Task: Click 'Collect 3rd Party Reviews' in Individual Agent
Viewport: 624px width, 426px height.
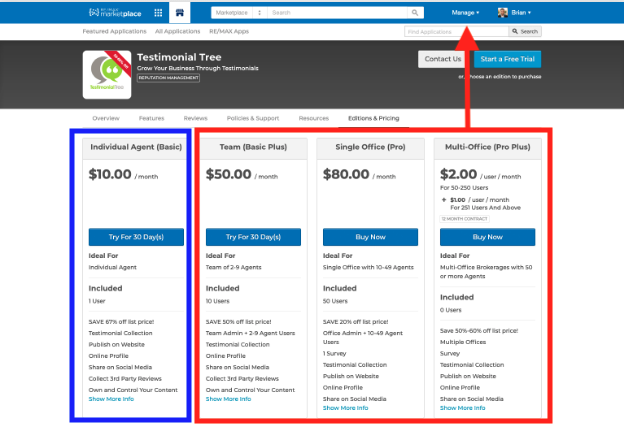Action: pyautogui.click(x=125, y=379)
